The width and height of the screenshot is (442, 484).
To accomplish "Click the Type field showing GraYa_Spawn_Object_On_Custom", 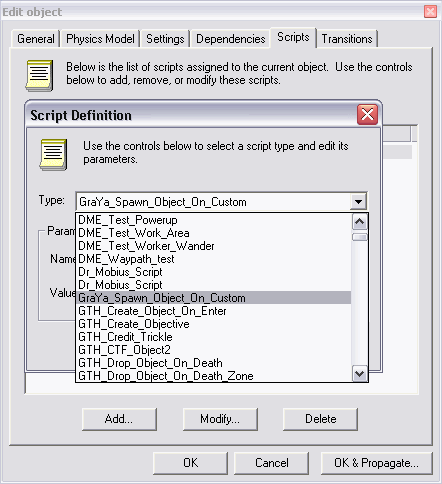I will coord(213,202).
